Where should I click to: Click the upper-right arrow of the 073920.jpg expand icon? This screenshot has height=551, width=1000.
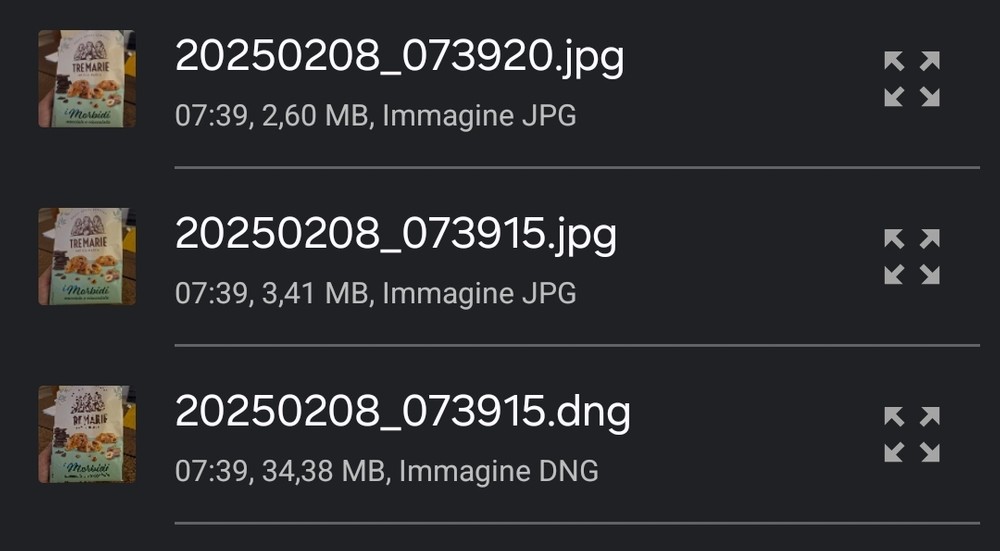[930, 61]
